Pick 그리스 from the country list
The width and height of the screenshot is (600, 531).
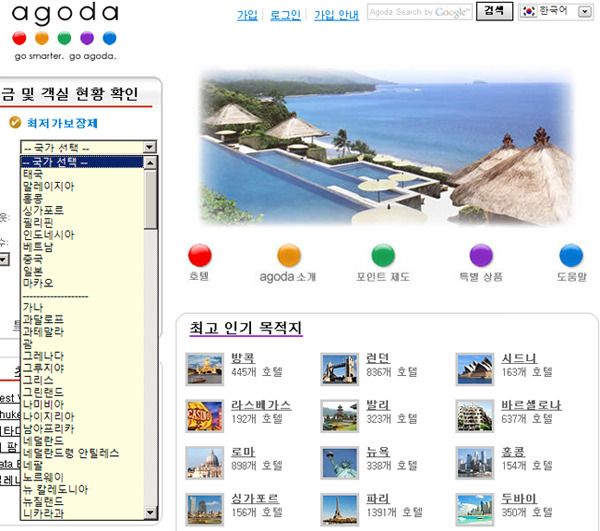tap(82, 380)
